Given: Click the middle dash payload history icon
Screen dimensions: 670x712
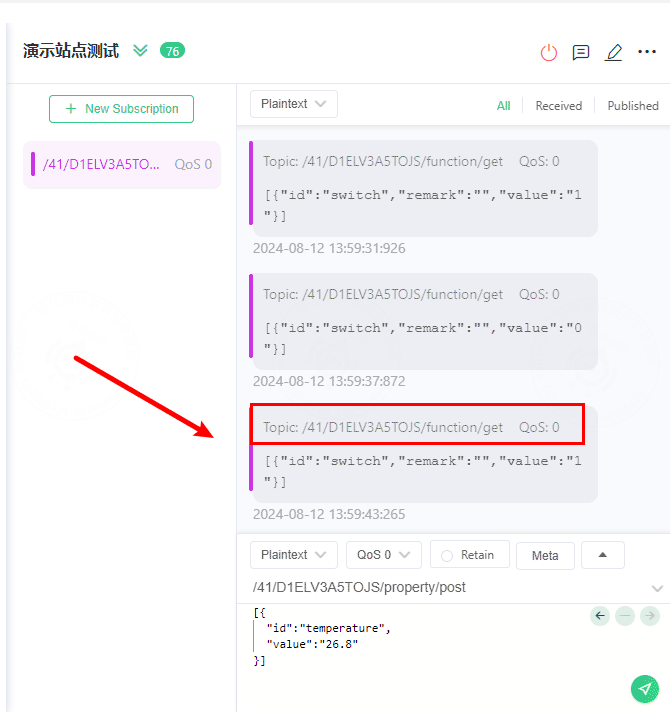Looking at the screenshot, I should (x=625, y=616).
